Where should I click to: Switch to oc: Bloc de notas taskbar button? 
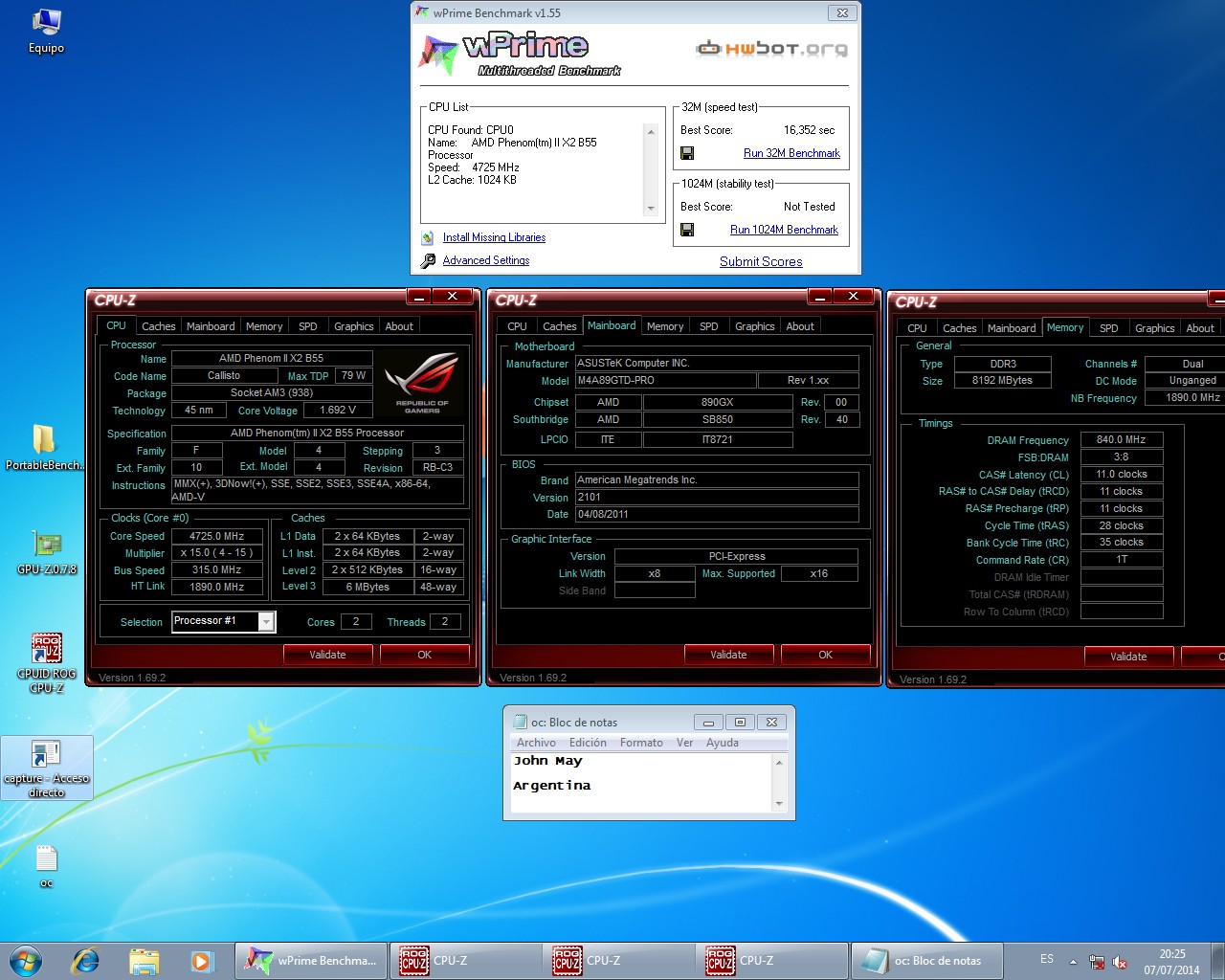coord(927,960)
